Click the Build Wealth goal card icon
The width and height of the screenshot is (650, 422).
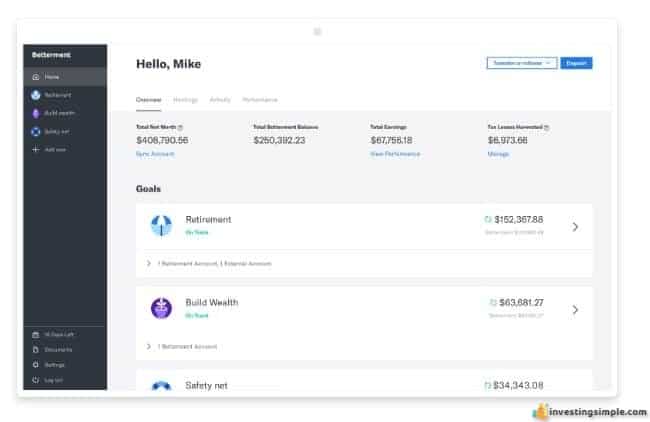(x=161, y=308)
